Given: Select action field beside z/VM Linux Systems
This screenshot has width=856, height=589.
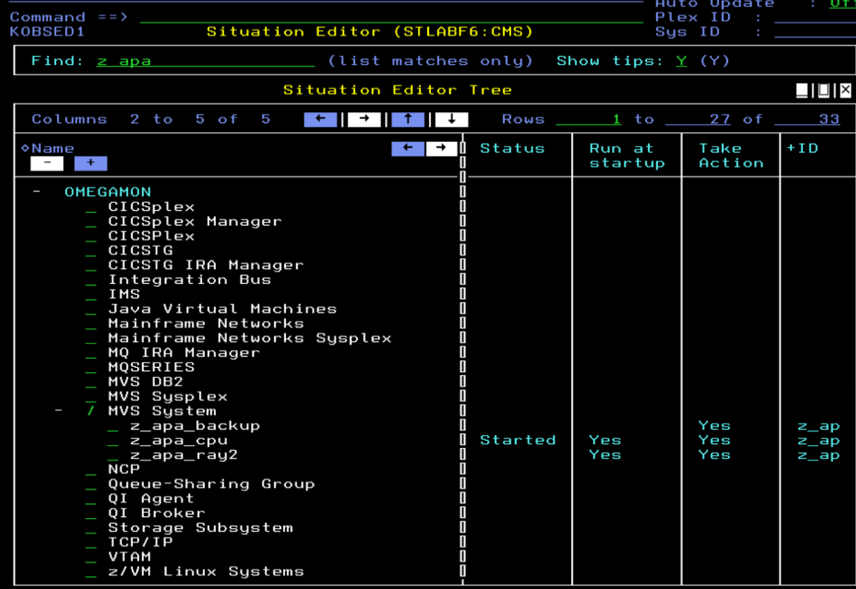Looking at the screenshot, I should point(91,572).
